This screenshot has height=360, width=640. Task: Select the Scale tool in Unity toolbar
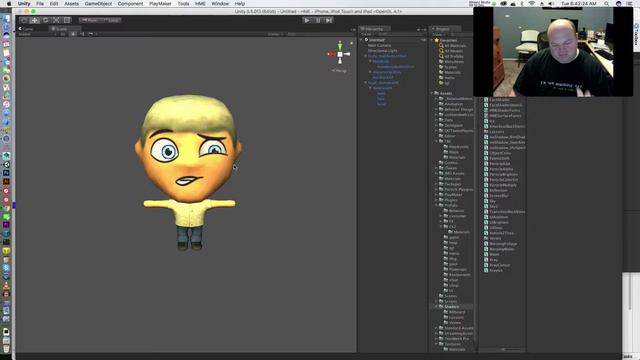(x=56, y=20)
